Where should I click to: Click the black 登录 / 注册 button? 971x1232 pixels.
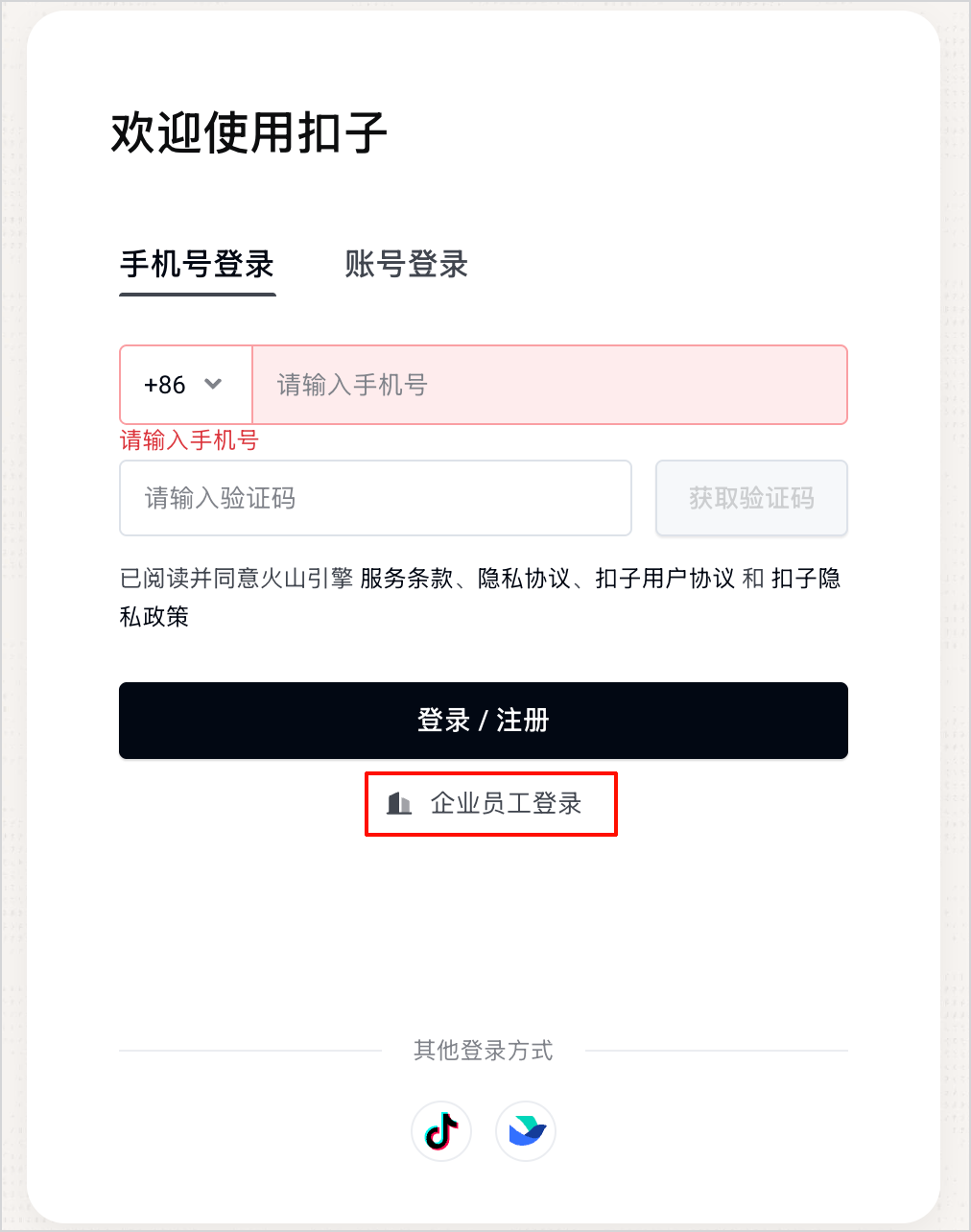[484, 721]
